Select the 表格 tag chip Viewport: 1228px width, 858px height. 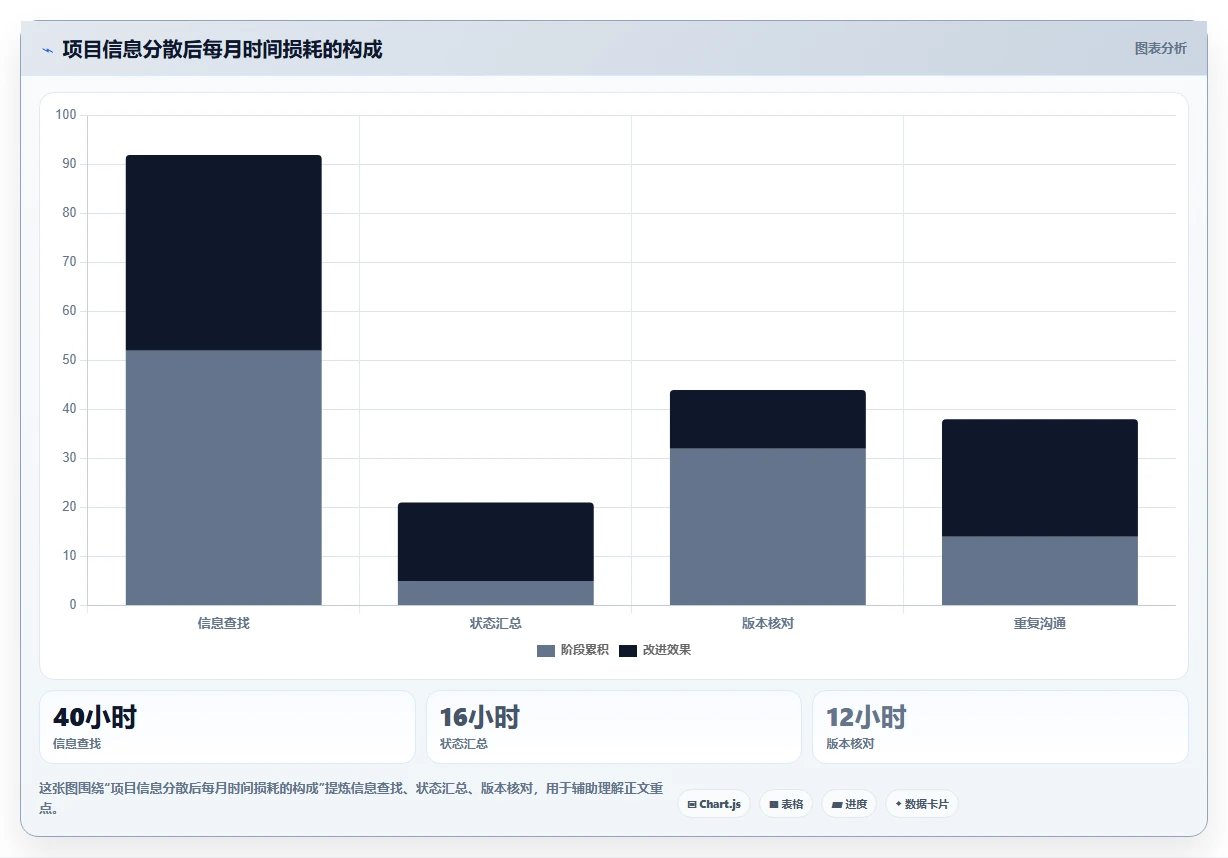point(786,804)
